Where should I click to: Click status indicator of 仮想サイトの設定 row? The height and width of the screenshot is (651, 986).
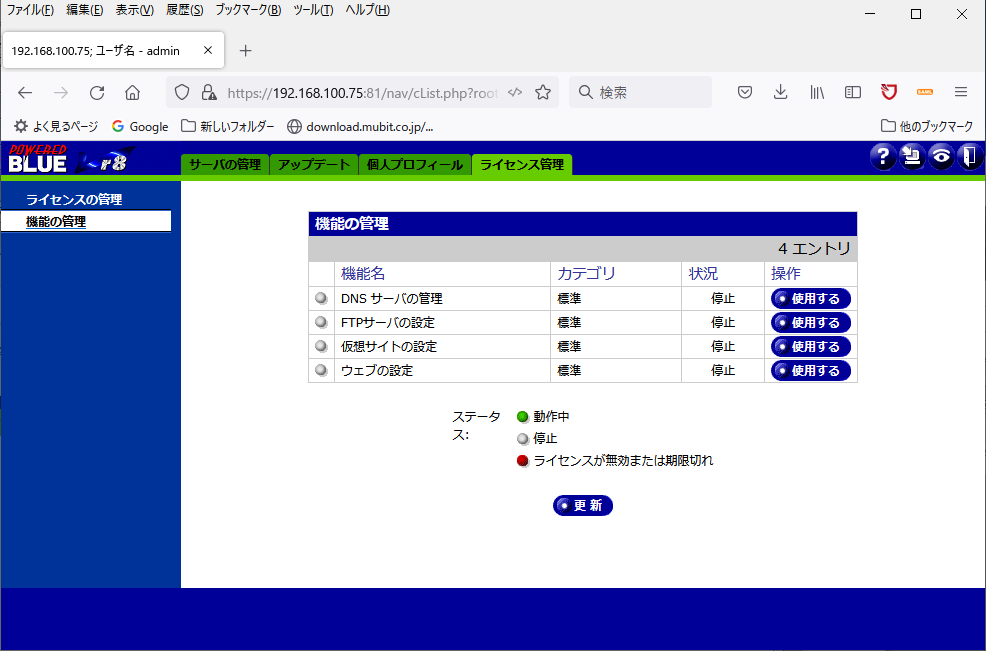[321, 346]
